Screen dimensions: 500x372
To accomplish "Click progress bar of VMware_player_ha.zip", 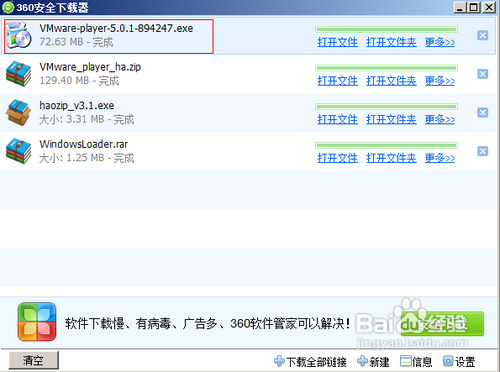I will pos(386,68).
